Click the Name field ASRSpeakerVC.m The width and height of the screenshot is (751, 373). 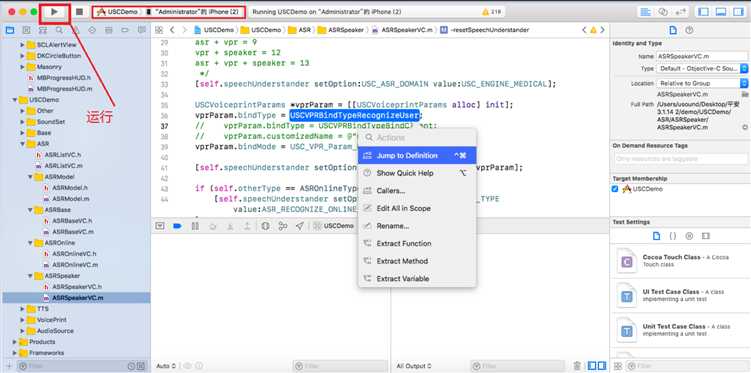(702, 56)
